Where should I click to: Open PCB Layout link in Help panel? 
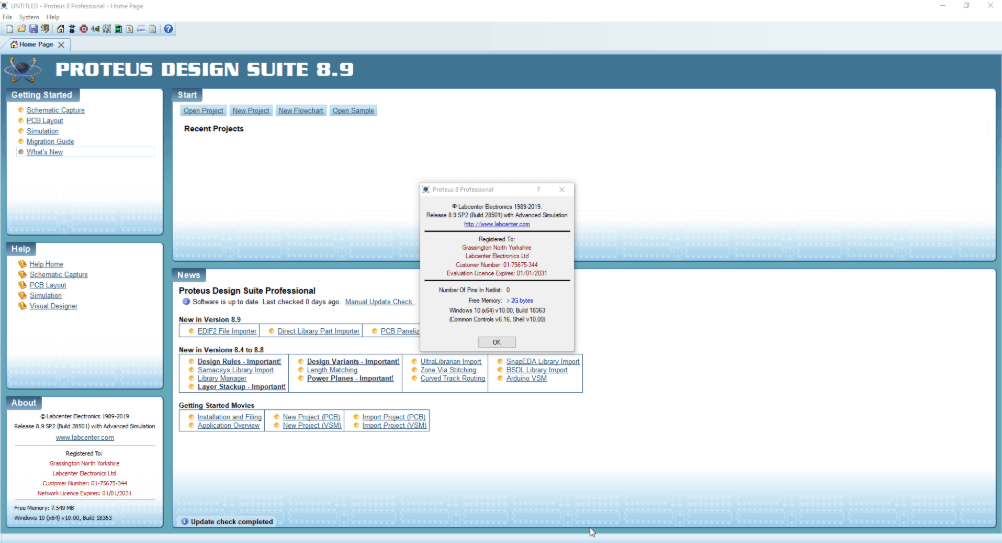[x=48, y=286]
